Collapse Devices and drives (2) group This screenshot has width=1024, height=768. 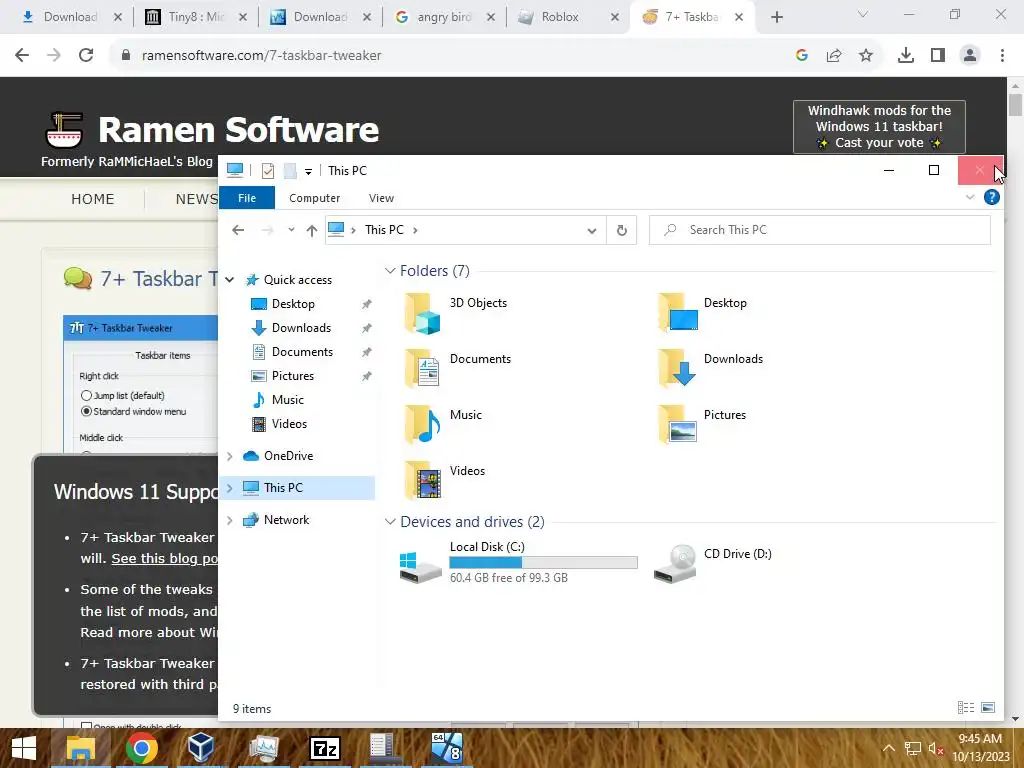390,522
